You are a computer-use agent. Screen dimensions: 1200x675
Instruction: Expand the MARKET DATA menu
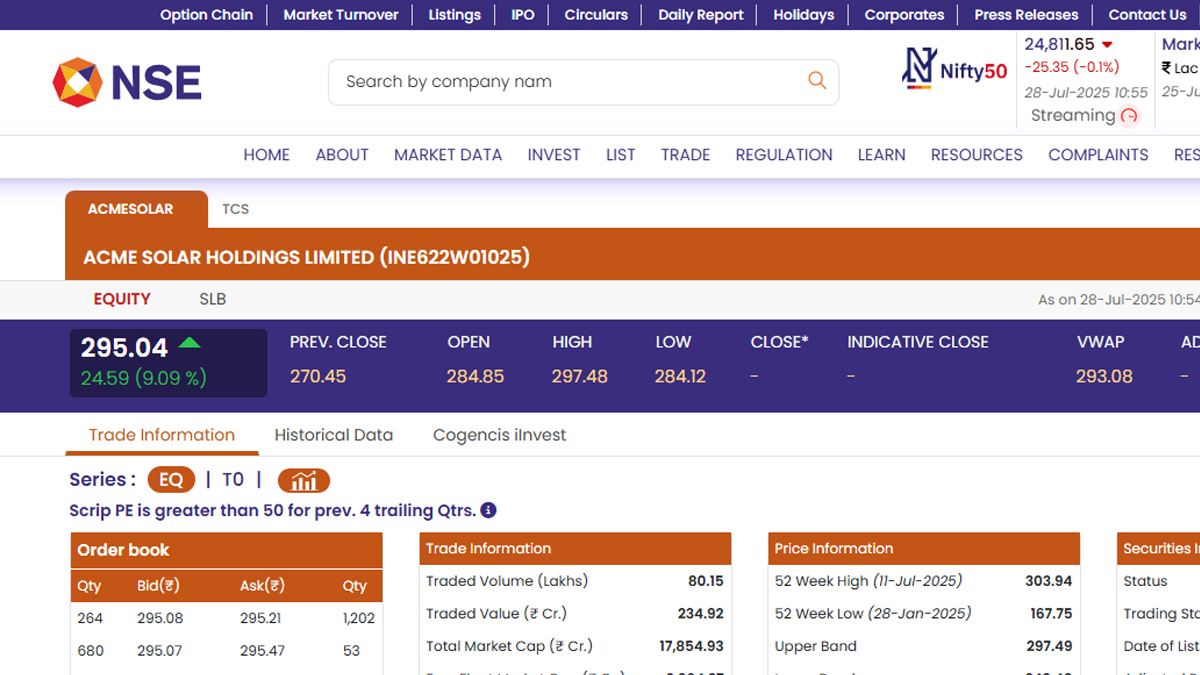[x=448, y=155]
